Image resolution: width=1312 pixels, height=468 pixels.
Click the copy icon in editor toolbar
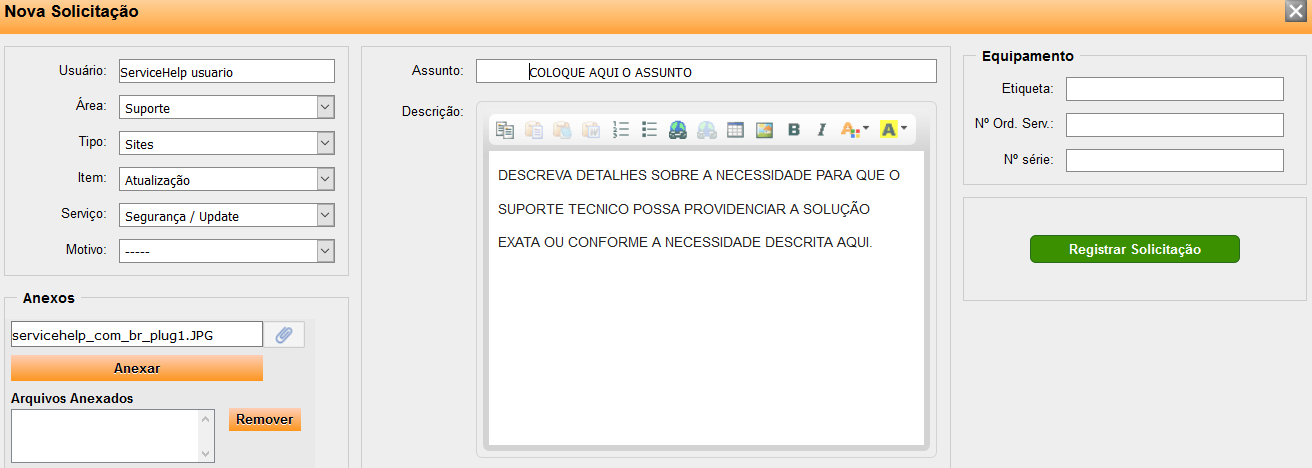pyautogui.click(x=505, y=129)
